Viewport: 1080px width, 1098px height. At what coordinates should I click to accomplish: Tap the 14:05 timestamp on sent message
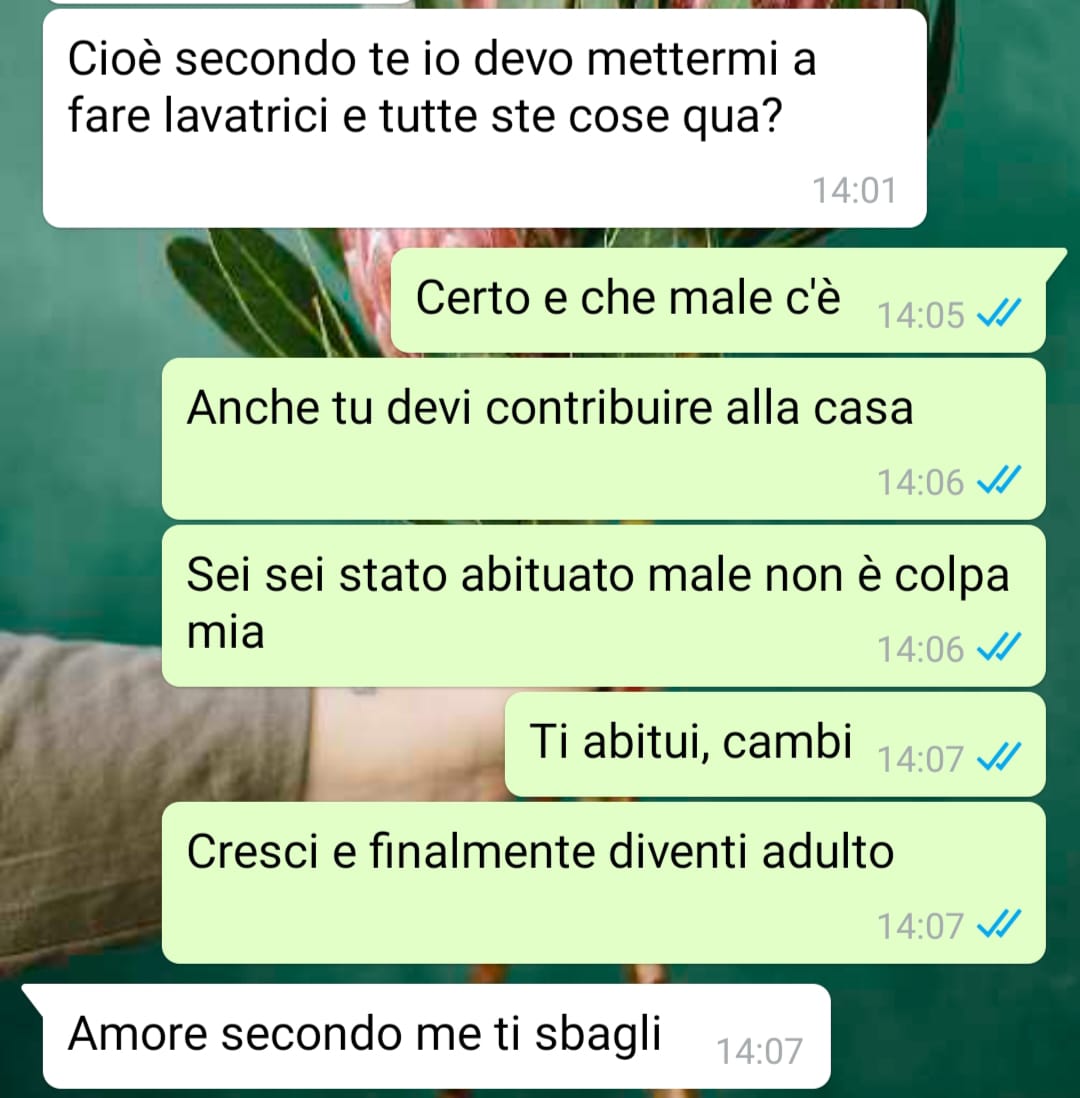pos(921,315)
